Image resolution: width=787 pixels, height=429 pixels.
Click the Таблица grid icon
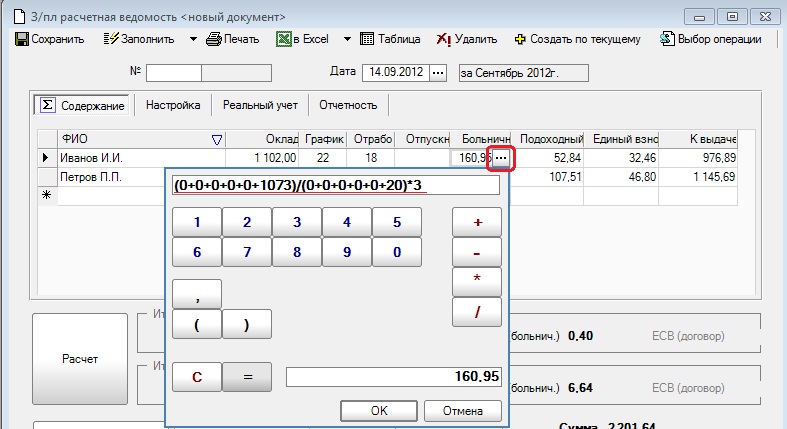367,39
